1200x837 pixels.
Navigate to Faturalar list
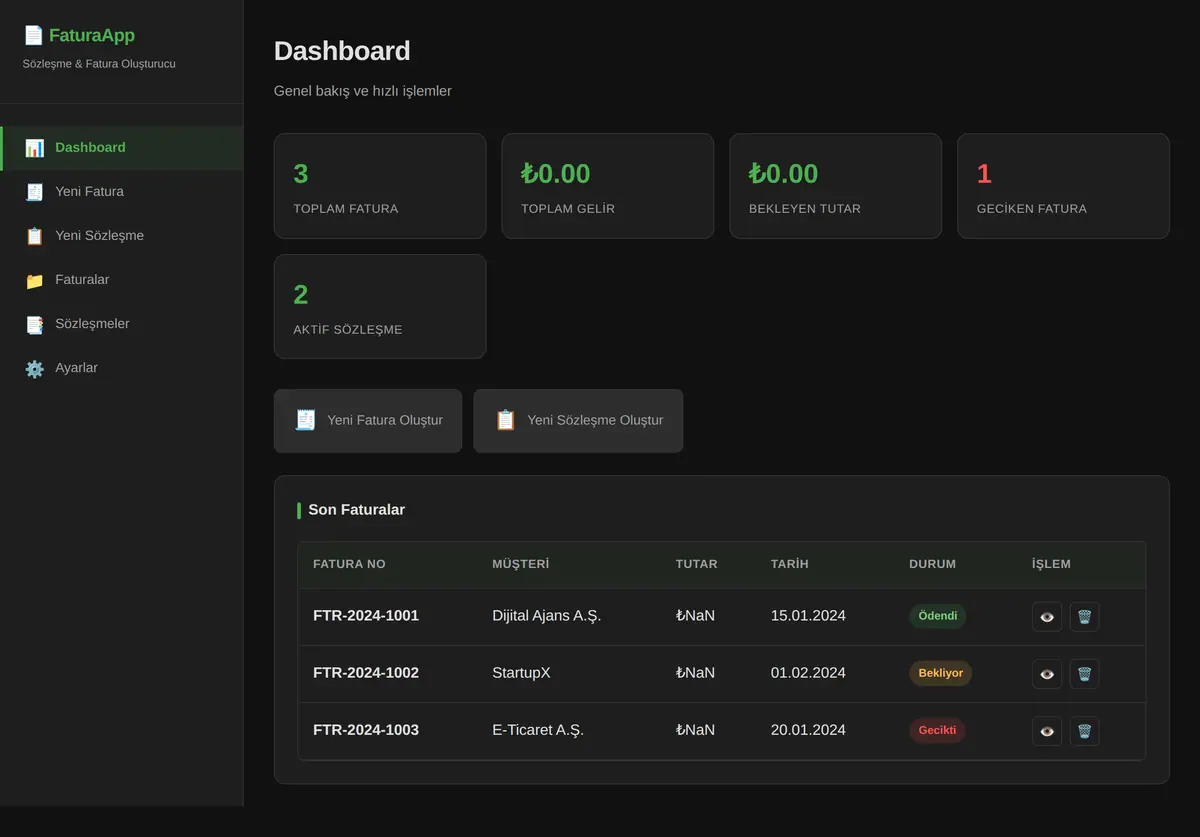point(121,280)
